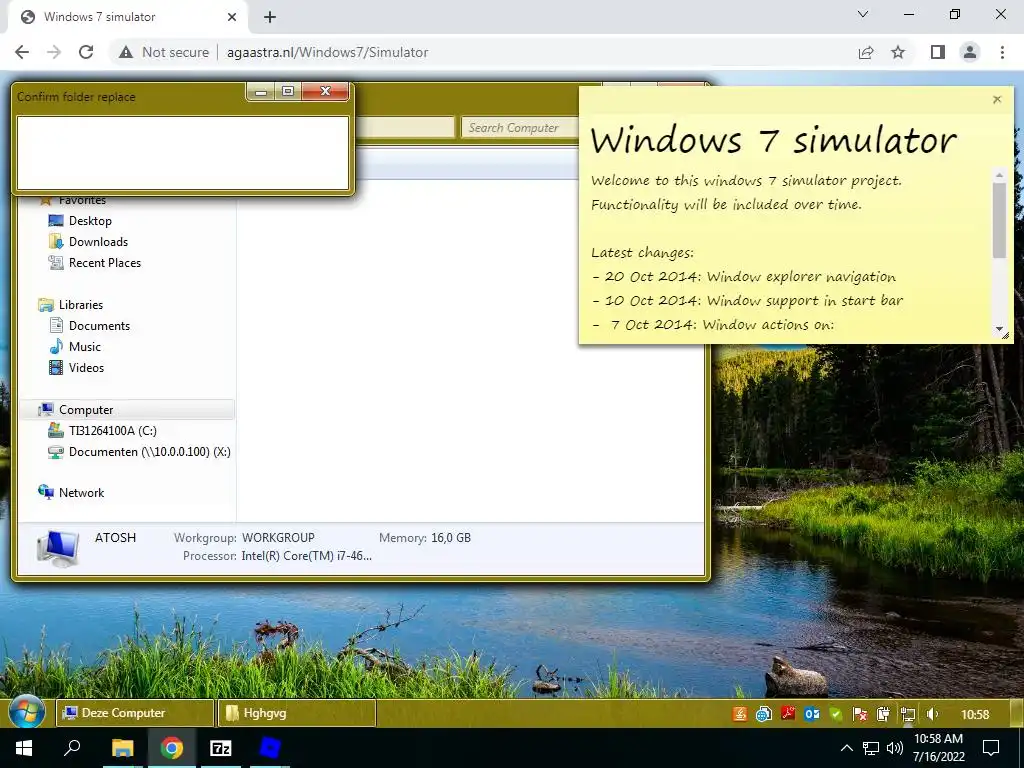Click the power plug tray icon

[884, 714]
